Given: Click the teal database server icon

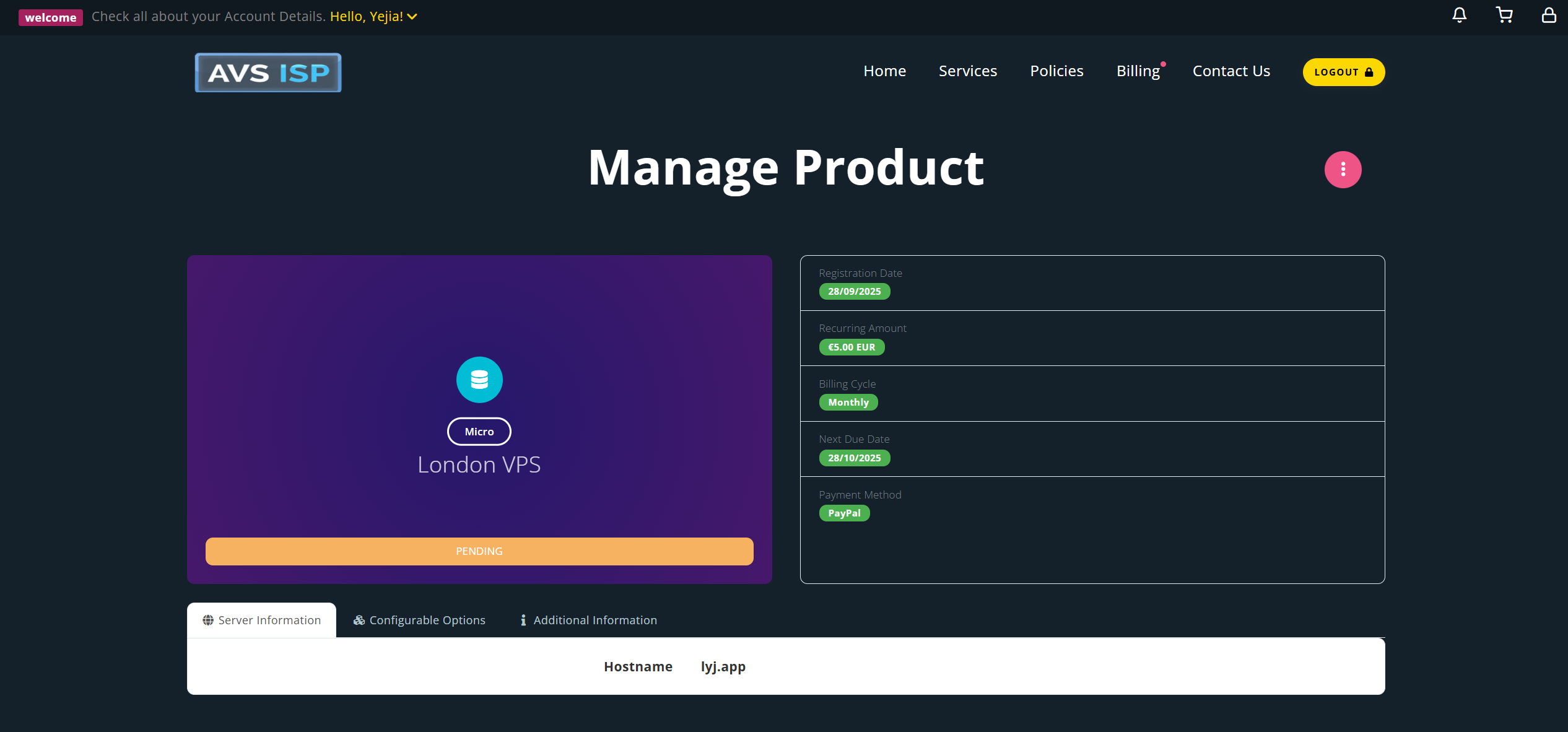Looking at the screenshot, I should point(479,380).
